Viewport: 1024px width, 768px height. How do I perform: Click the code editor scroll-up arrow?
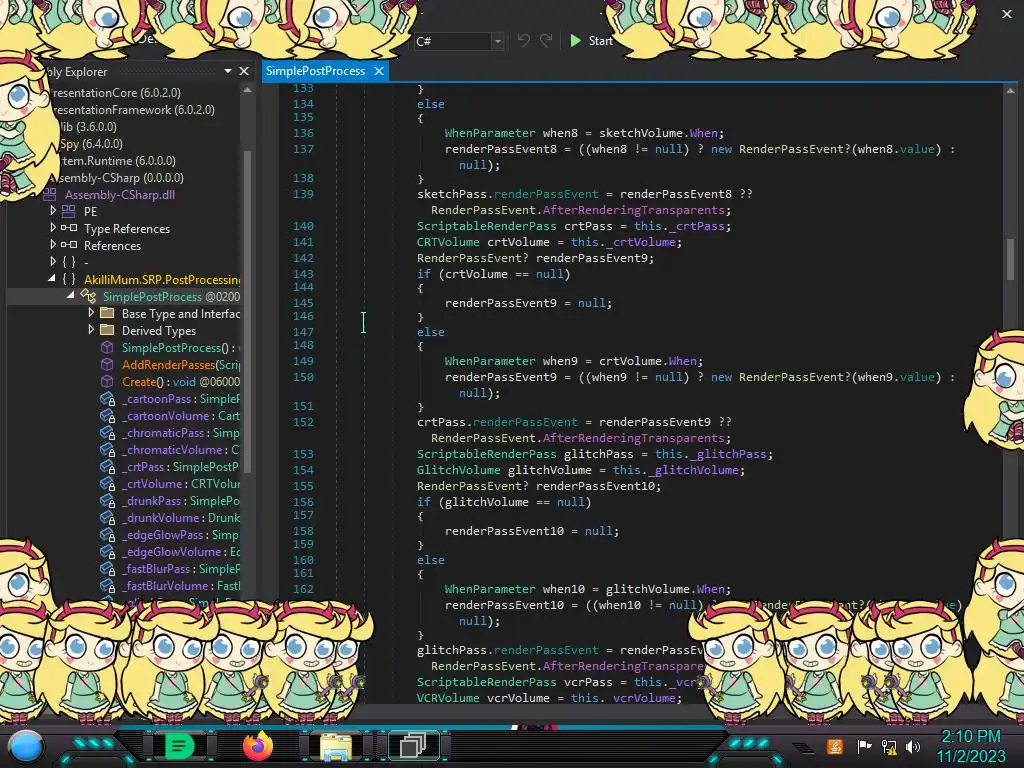pyautogui.click(x=1010, y=91)
